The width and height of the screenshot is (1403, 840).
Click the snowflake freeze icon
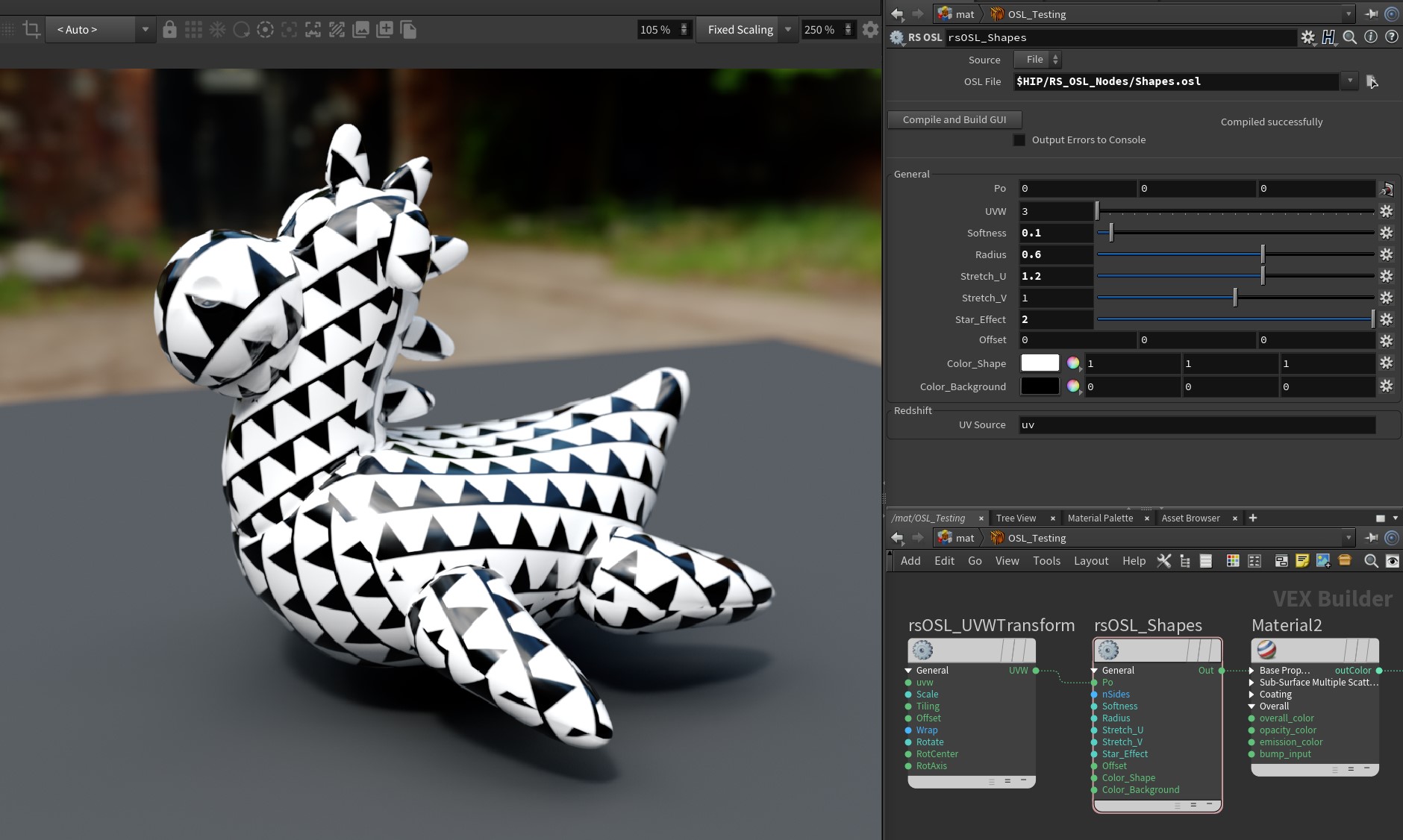pos(217,30)
